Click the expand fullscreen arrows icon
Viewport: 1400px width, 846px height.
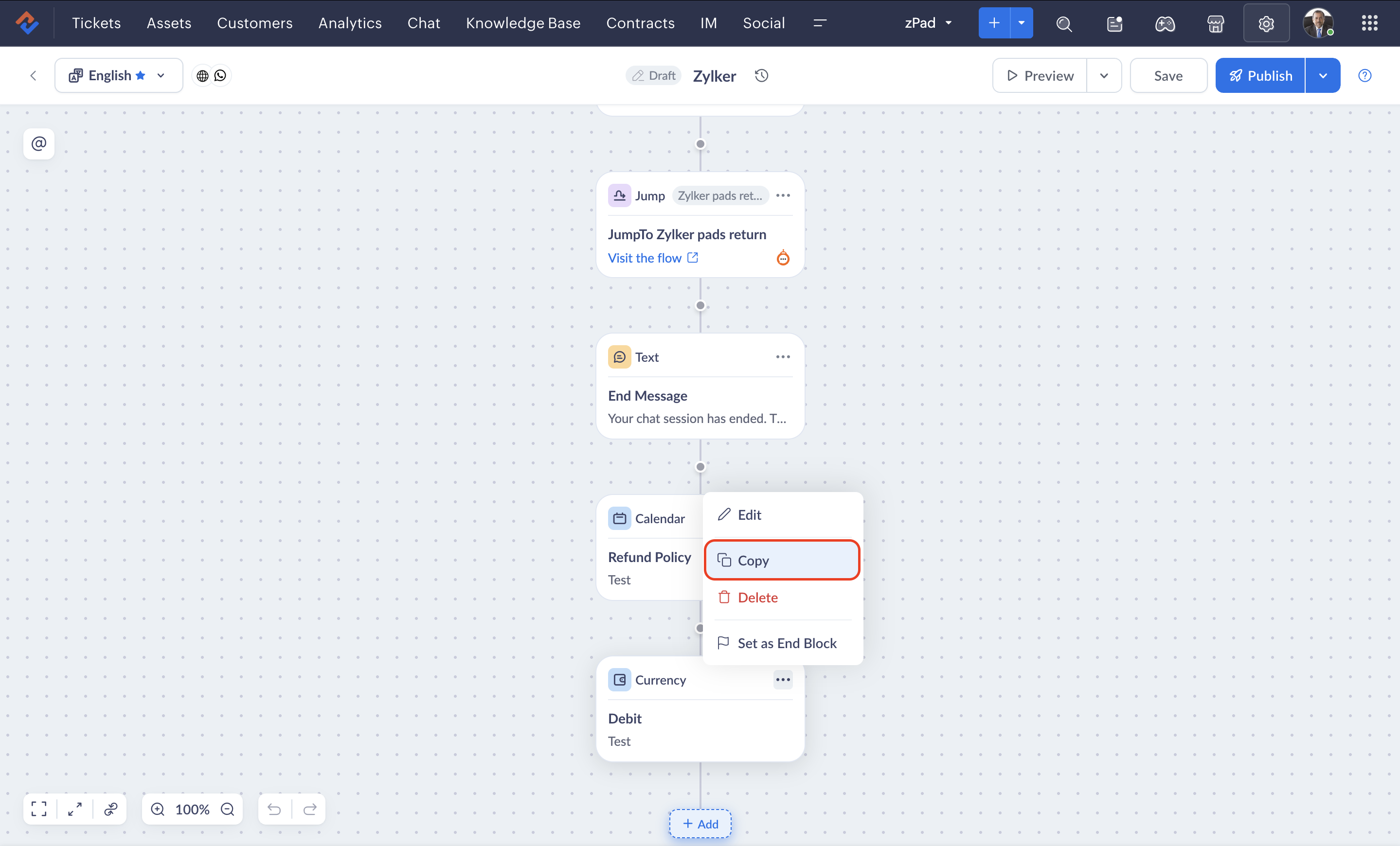[x=75, y=809]
